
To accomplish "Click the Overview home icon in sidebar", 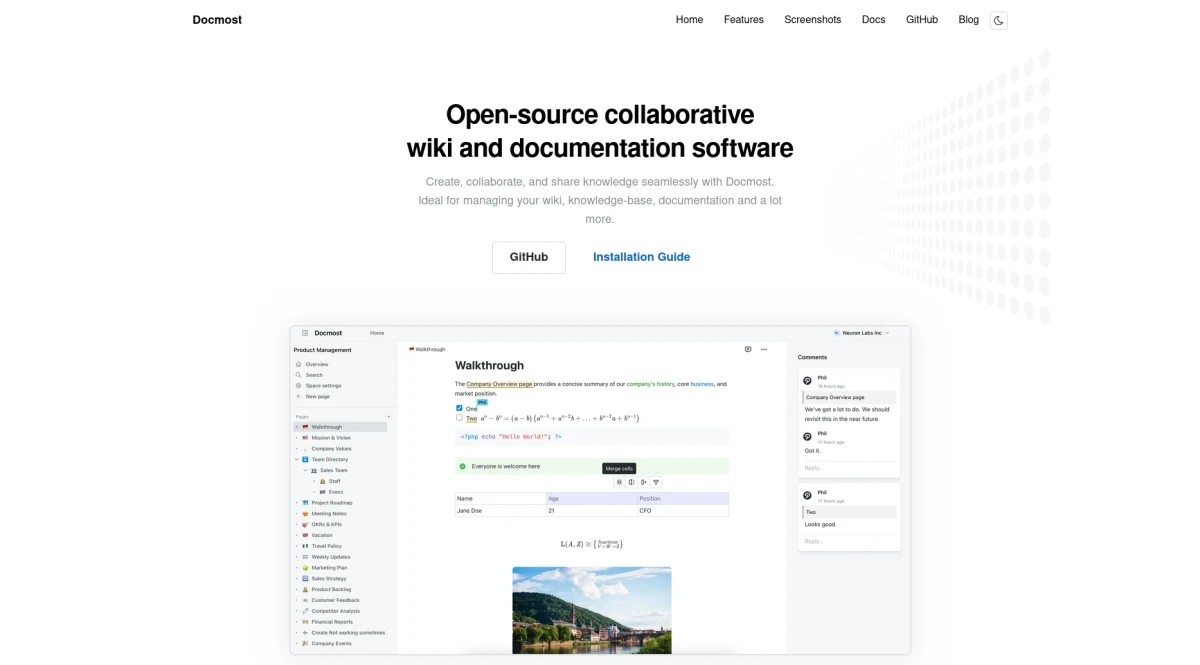I will pos(298,364).
